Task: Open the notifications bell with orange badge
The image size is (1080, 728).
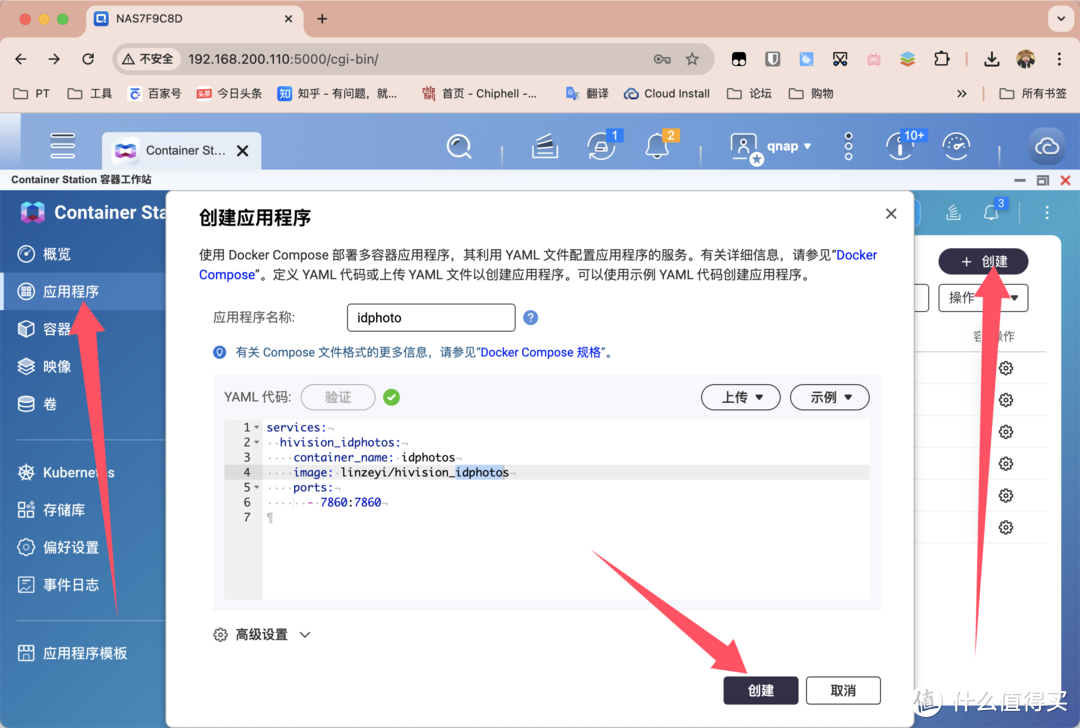Action: point(656,146)
